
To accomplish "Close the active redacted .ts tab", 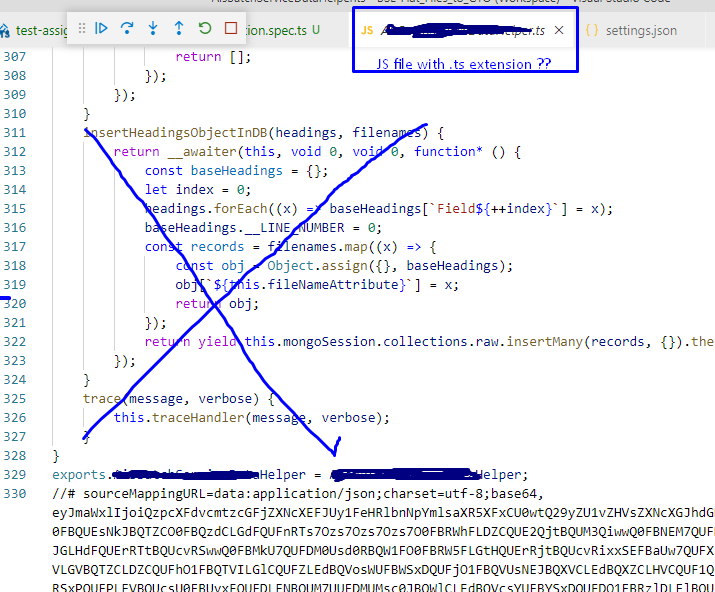I will tap(559, 30).
